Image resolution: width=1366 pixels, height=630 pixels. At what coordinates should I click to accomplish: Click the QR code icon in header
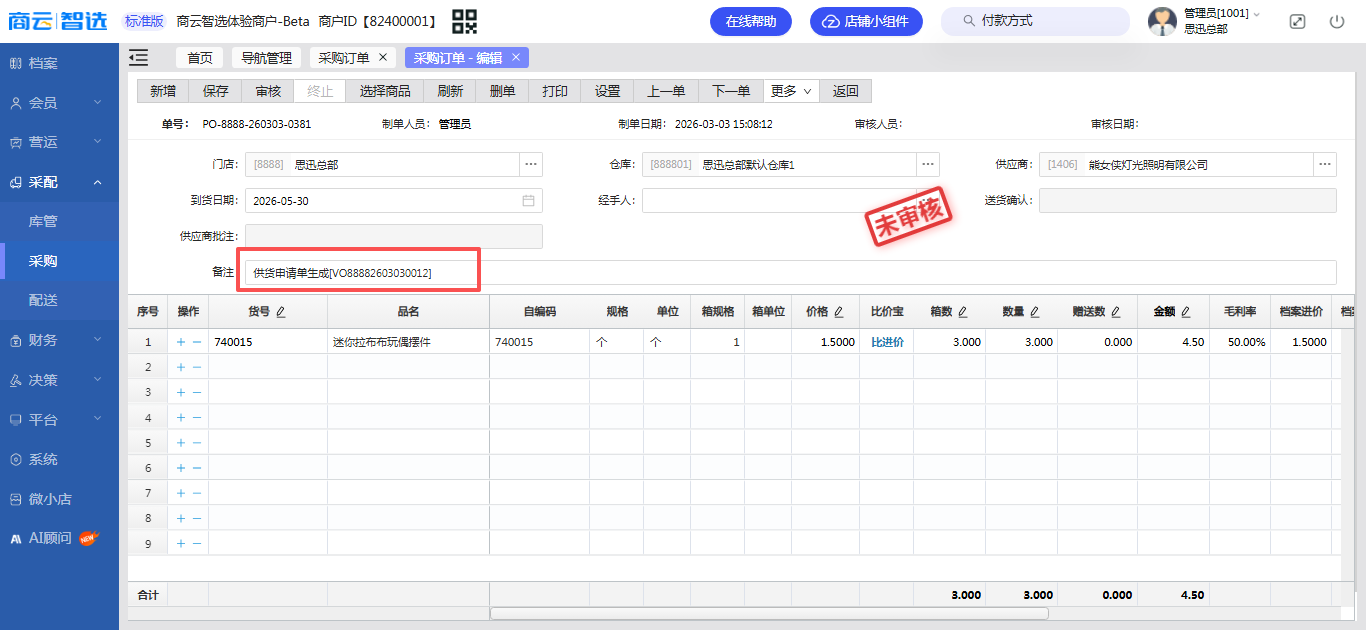(464, 21)
